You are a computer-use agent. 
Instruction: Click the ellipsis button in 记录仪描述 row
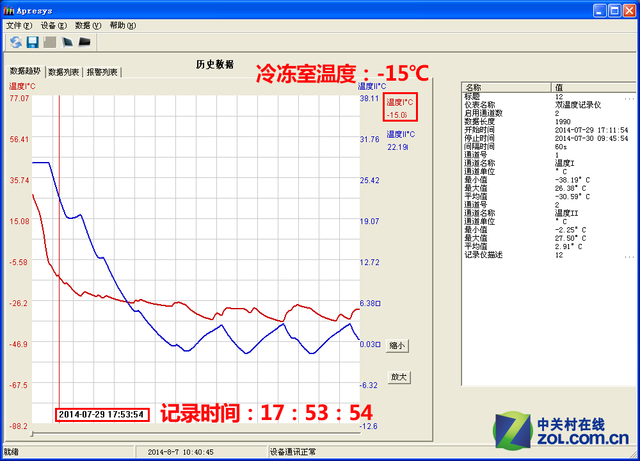(x=629, y=255)
